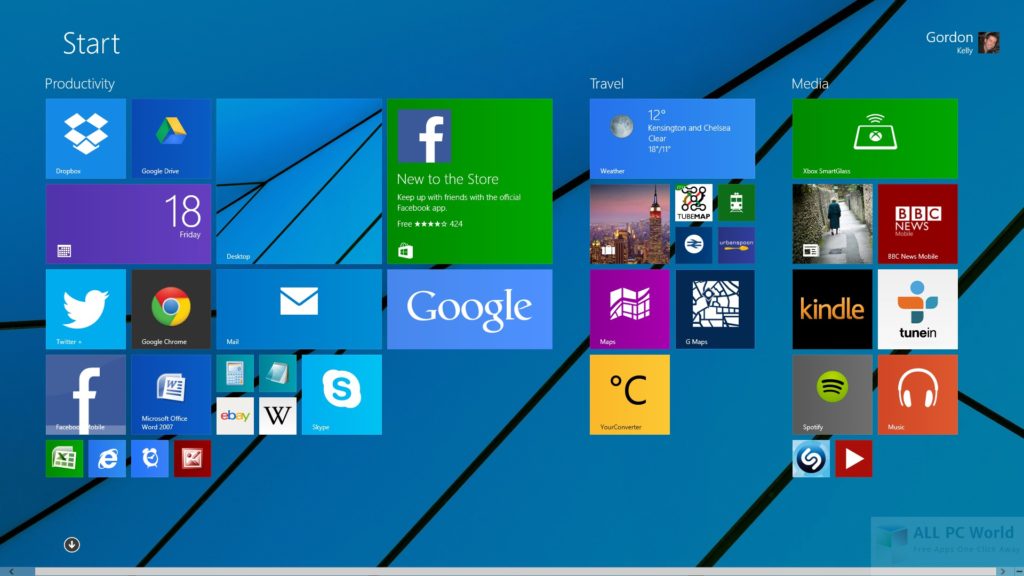
Task: Open the Mail tile
Action: (x=299, y=309)
